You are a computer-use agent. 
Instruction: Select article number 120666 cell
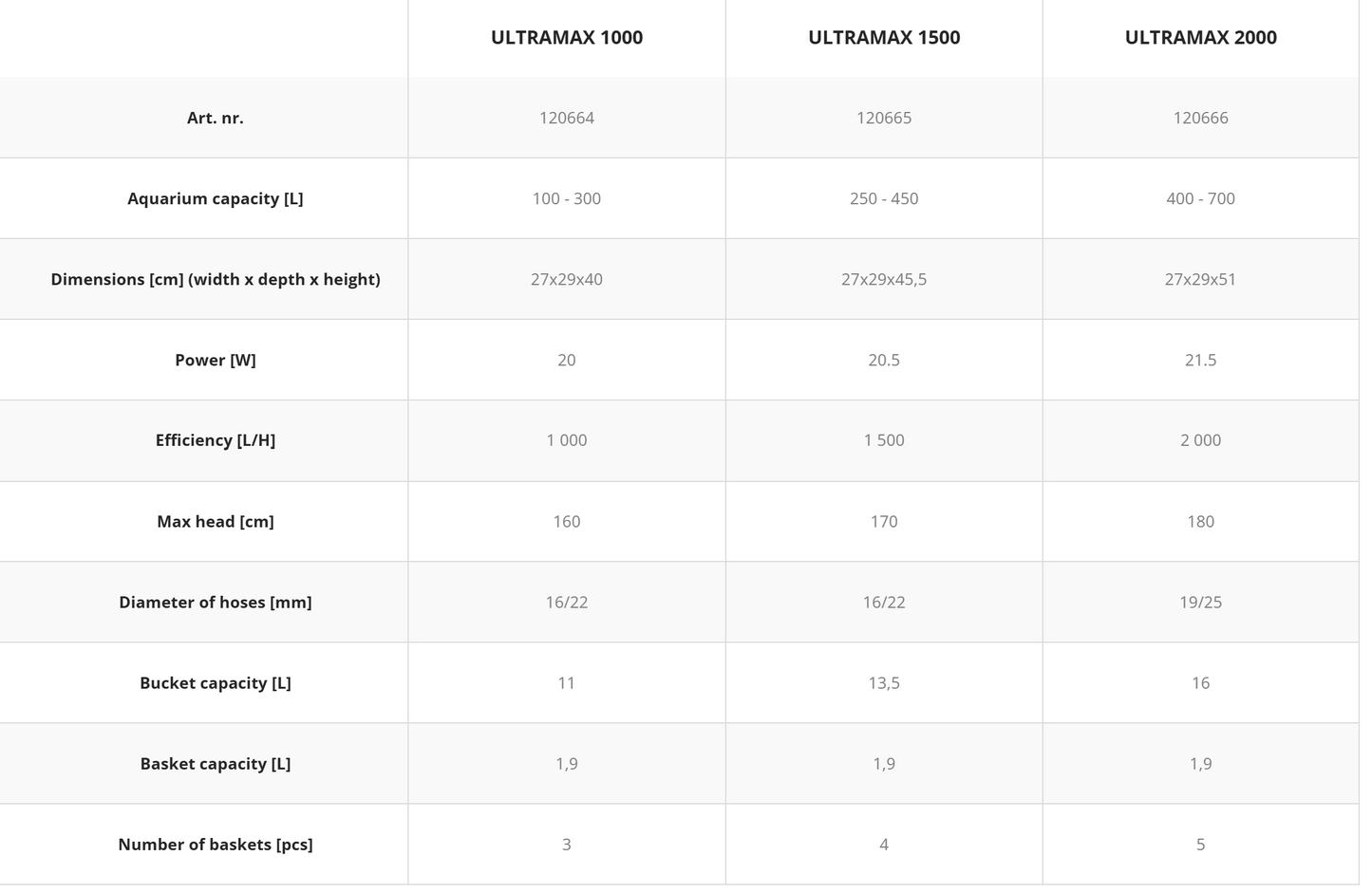1200,119
